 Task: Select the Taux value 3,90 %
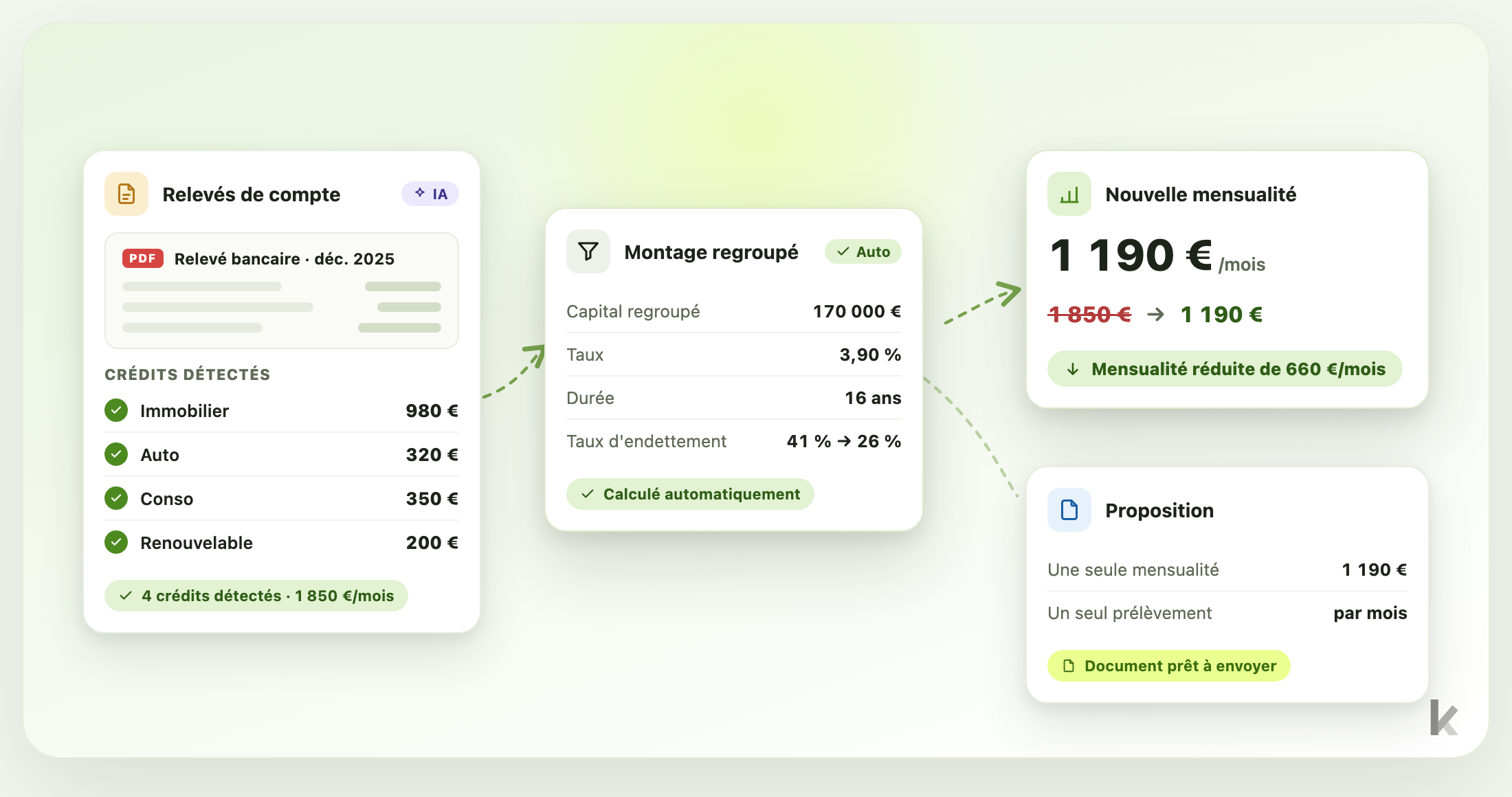870,355
